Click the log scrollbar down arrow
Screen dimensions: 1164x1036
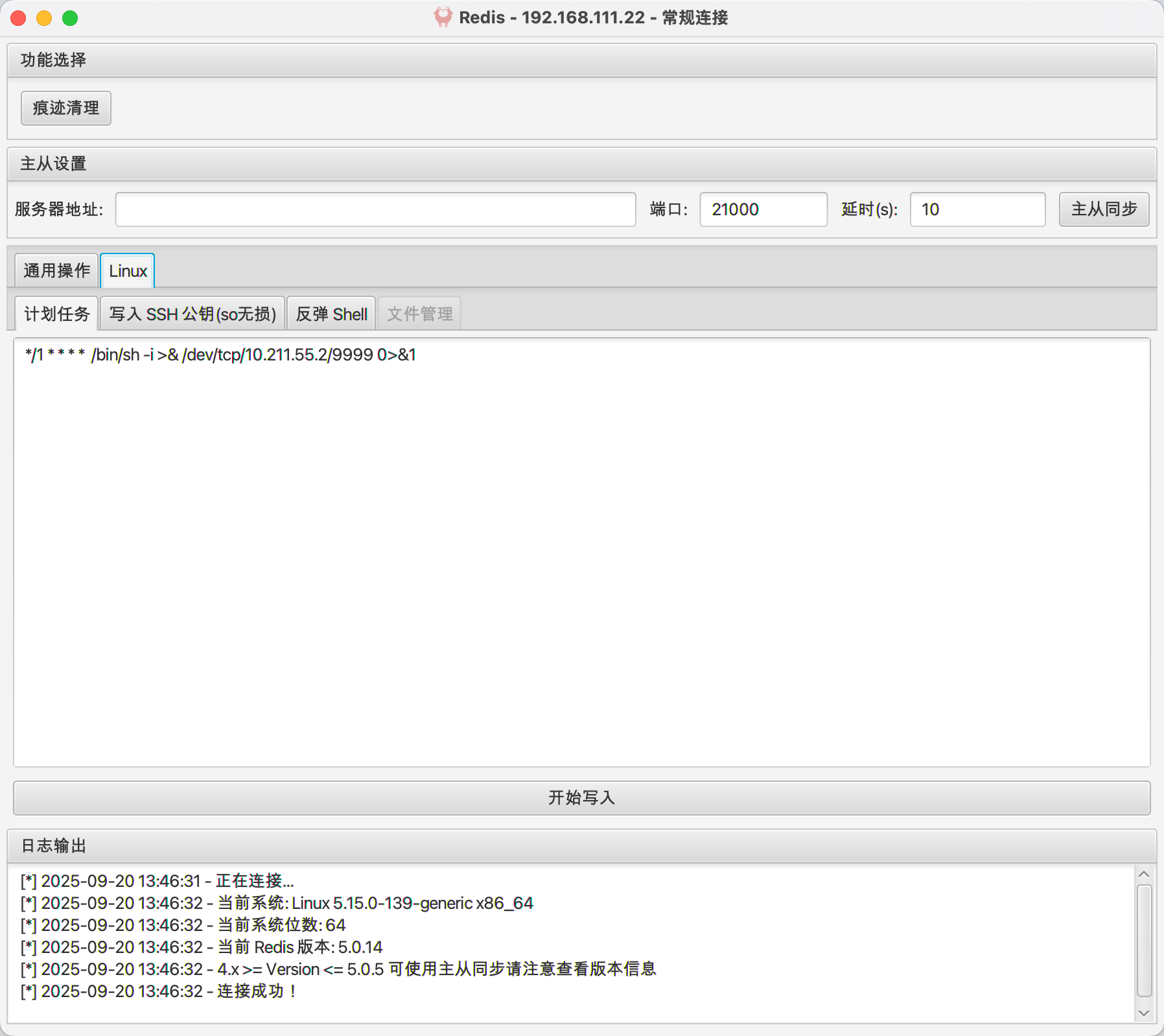[1144, 1013]
